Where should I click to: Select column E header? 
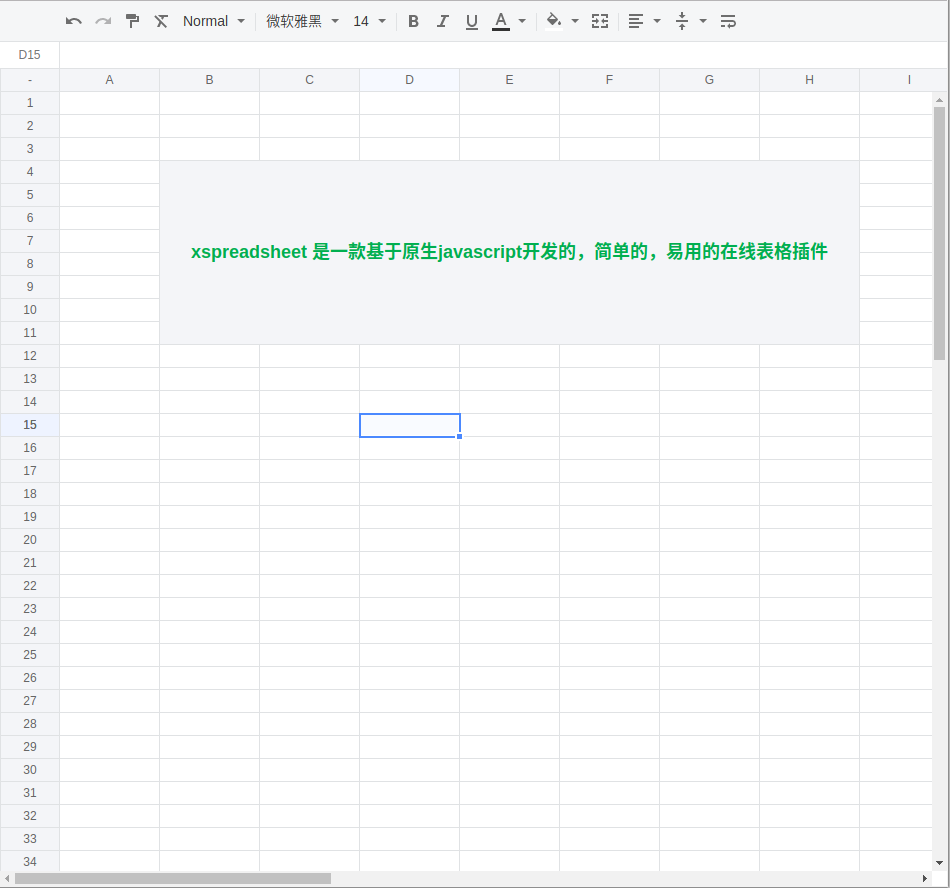(510, 80)
